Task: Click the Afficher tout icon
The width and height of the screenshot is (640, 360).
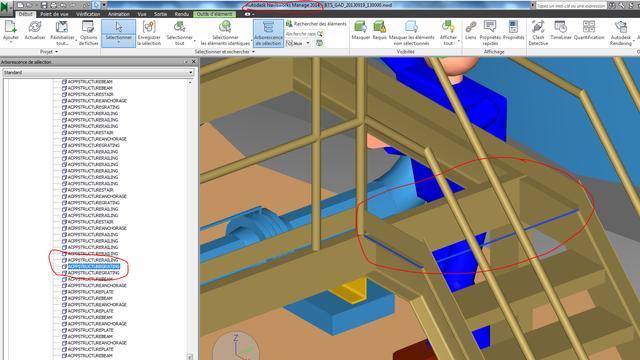Action: tap(448, 27)
